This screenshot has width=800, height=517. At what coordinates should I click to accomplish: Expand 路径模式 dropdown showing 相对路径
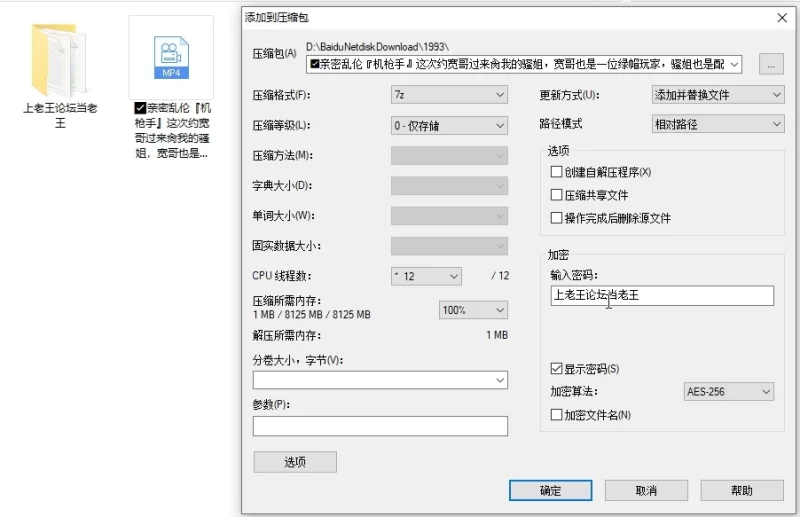pos(716,124)
